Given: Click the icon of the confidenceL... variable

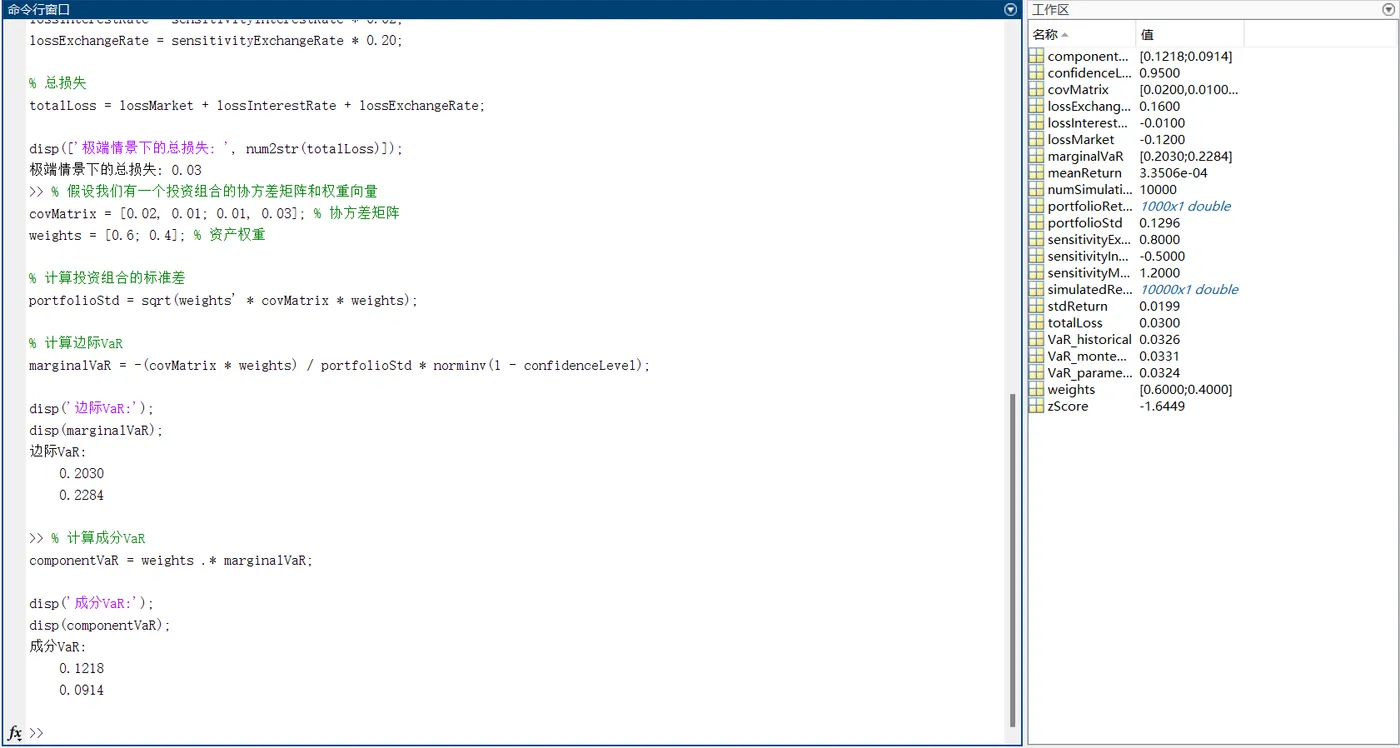Looking at the screenshot, I should point(1037,73).
